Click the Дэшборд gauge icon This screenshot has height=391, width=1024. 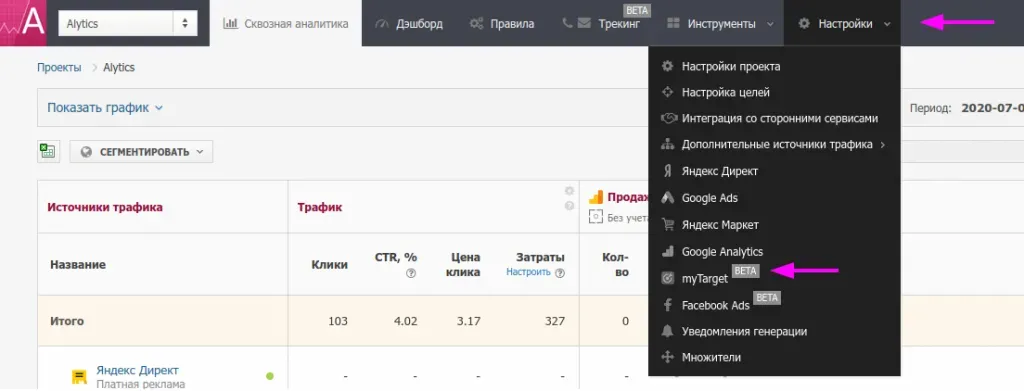[382, 23]
